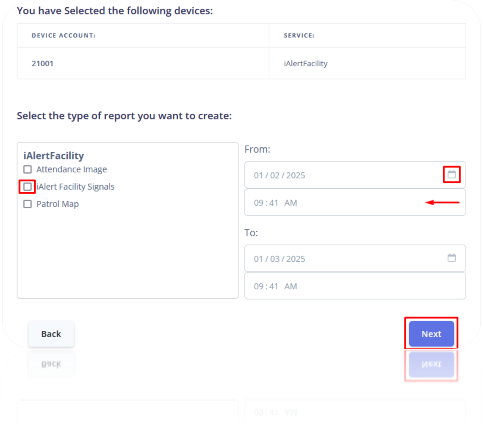
Task: Enable the iAlert Facility Signals checkbox
Action: coord(27,187)
